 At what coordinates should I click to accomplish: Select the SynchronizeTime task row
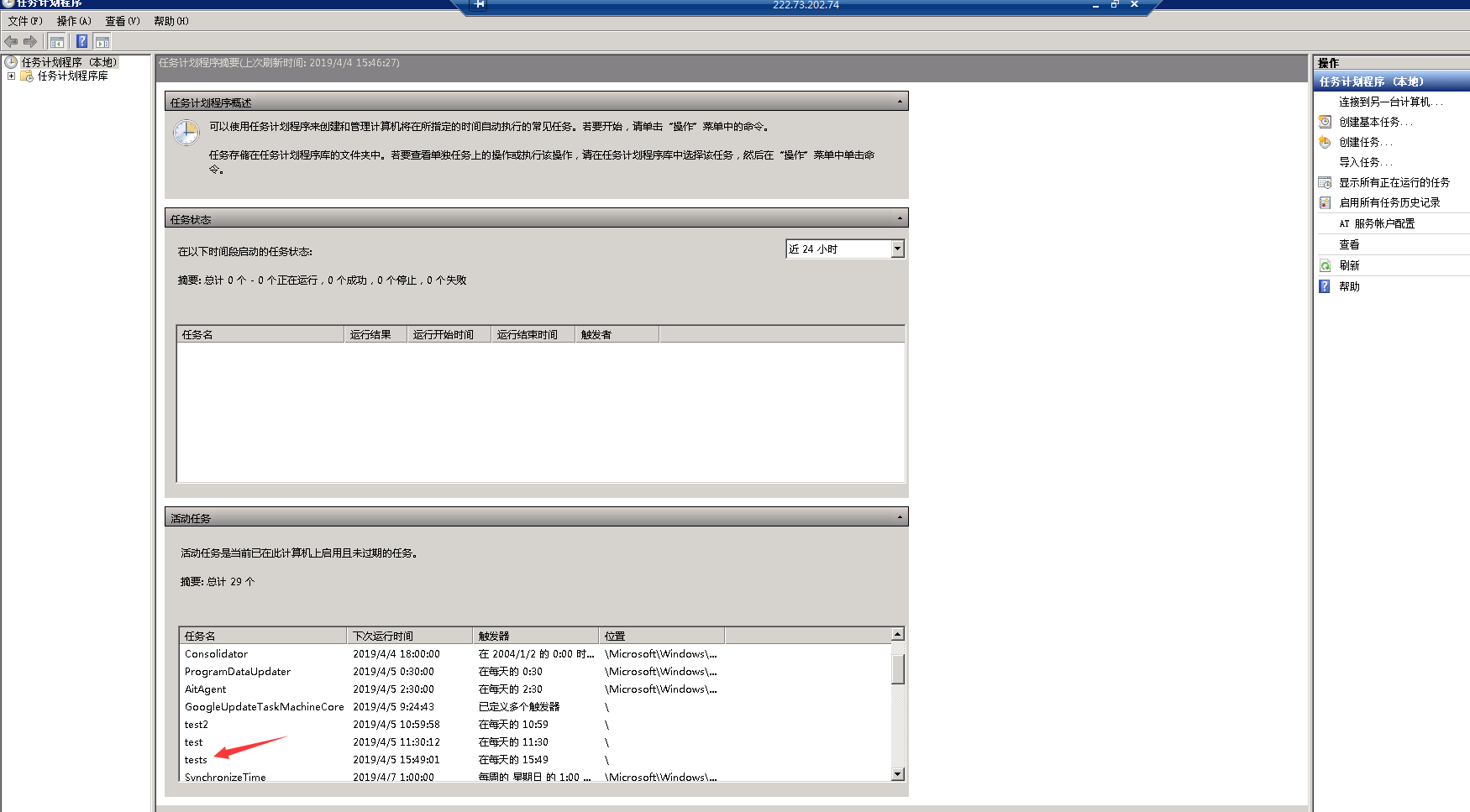coord(535,776)
